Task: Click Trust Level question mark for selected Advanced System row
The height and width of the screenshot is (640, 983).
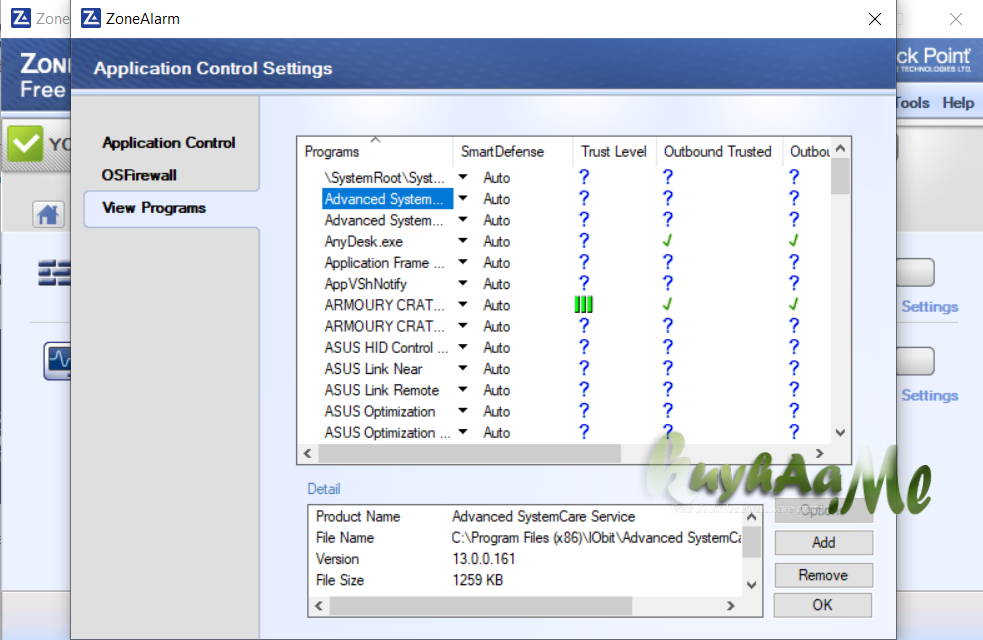Action: coord(584,198)
